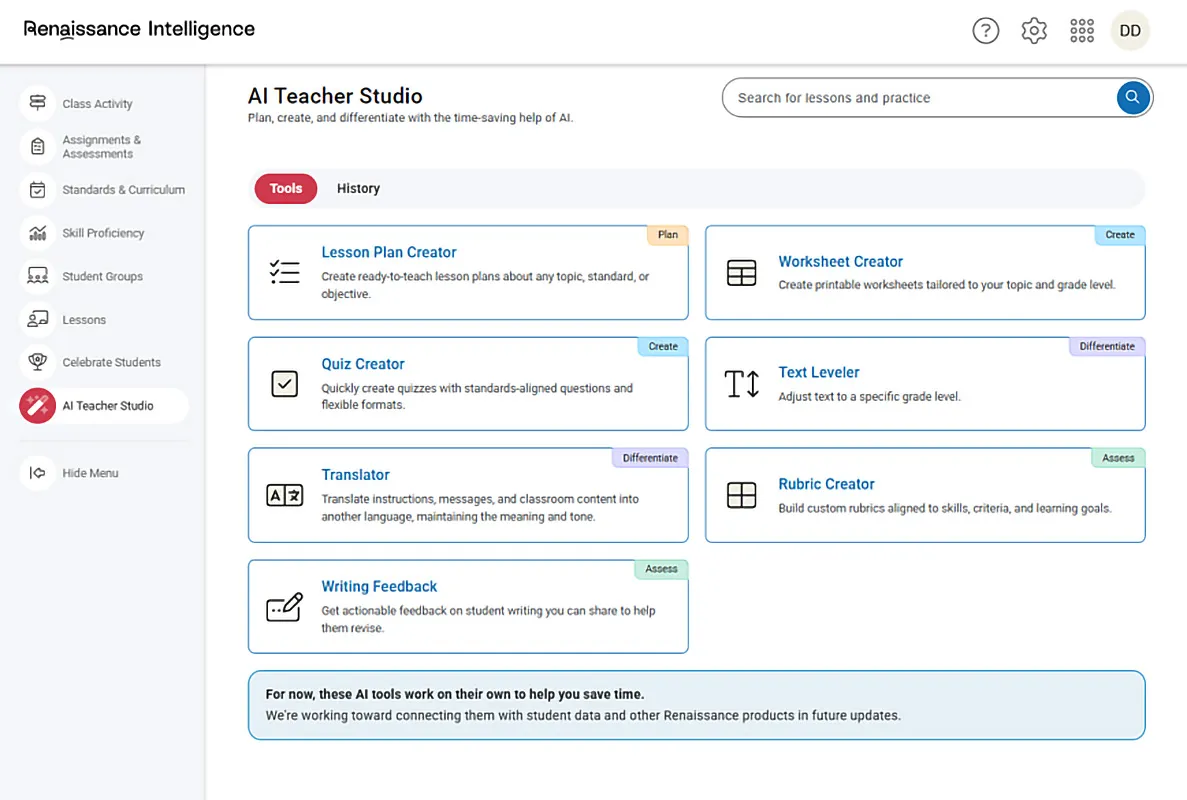Screen dimensions: 1187x800
Task: Click the Hide Menu collapse arrow icon
Action: tap(37, 473)
